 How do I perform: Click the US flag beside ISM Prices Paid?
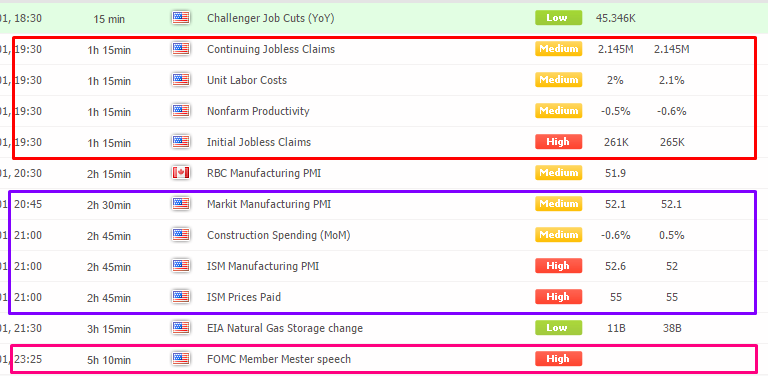181,297
